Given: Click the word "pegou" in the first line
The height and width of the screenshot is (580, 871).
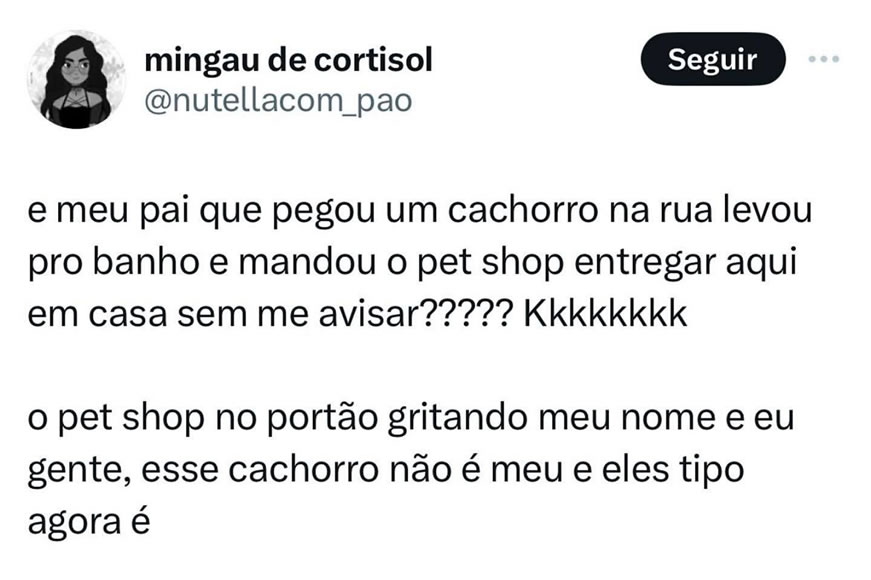Looking at the screenshot, I should click(x=324, y=212).
